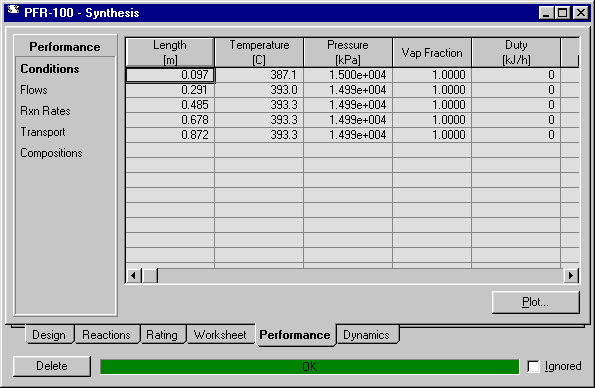The width and height of the screenshot is (595, 388).
Task: Switch to the Design tab
Action: point(49,335)
